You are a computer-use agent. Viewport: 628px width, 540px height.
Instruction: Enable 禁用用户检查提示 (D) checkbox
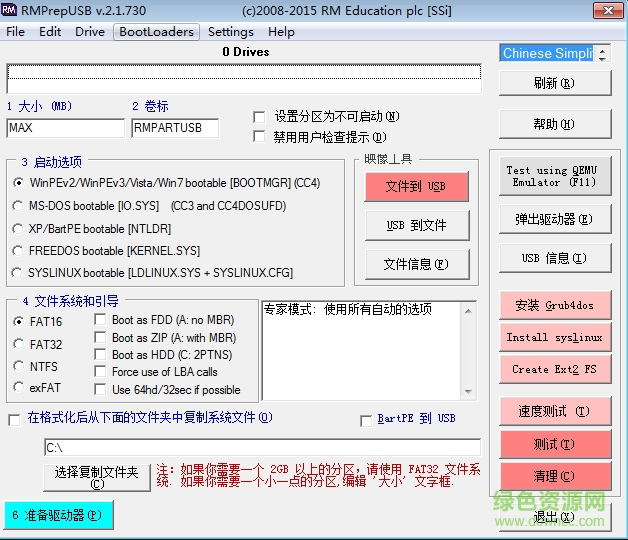point(259,136)
